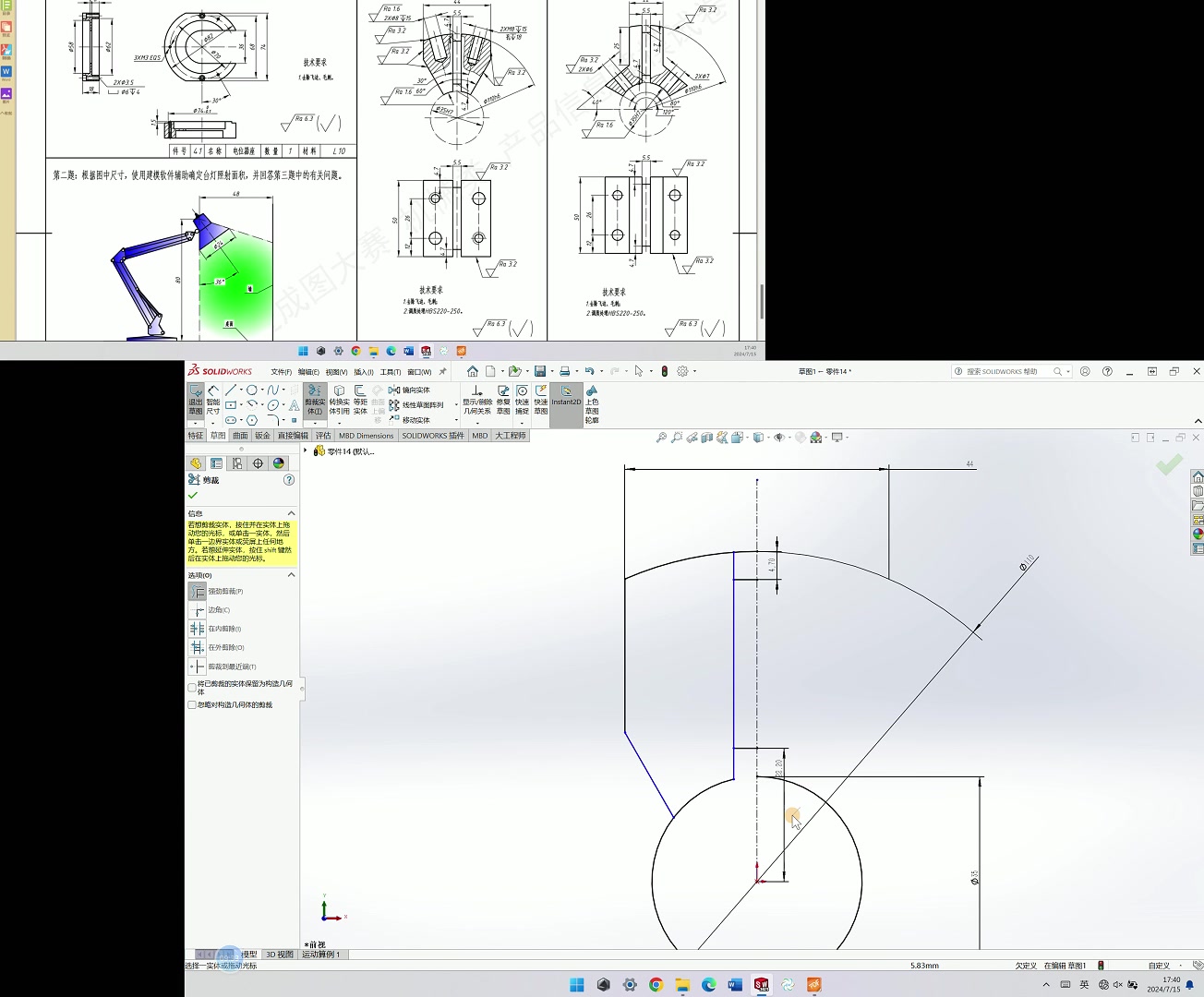Collapse the CommandManager ribbon chevron
The height and width of the screenshot is (997, 1204).
tap(1198, 422)
